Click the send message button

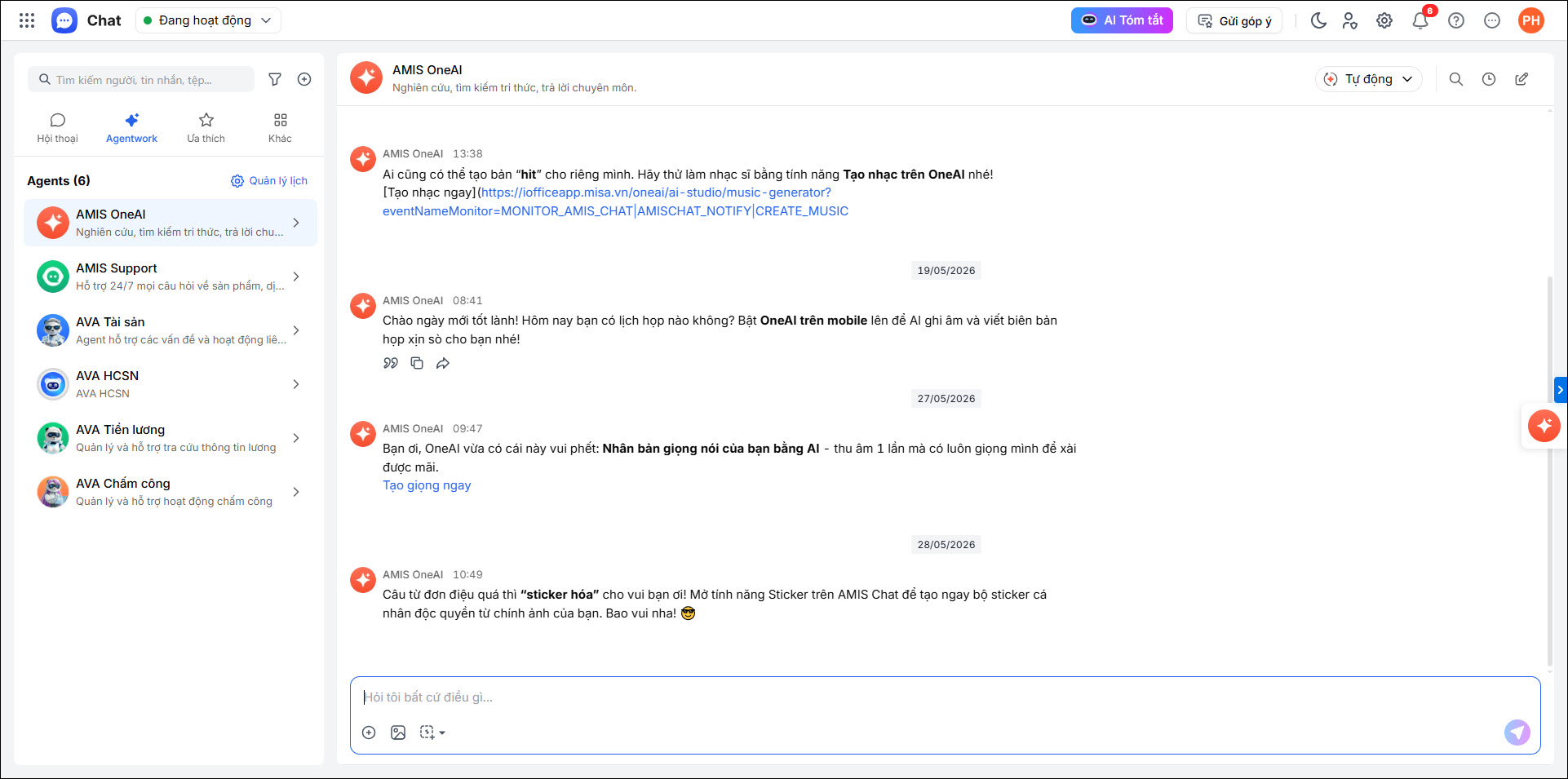[1517, 732]
